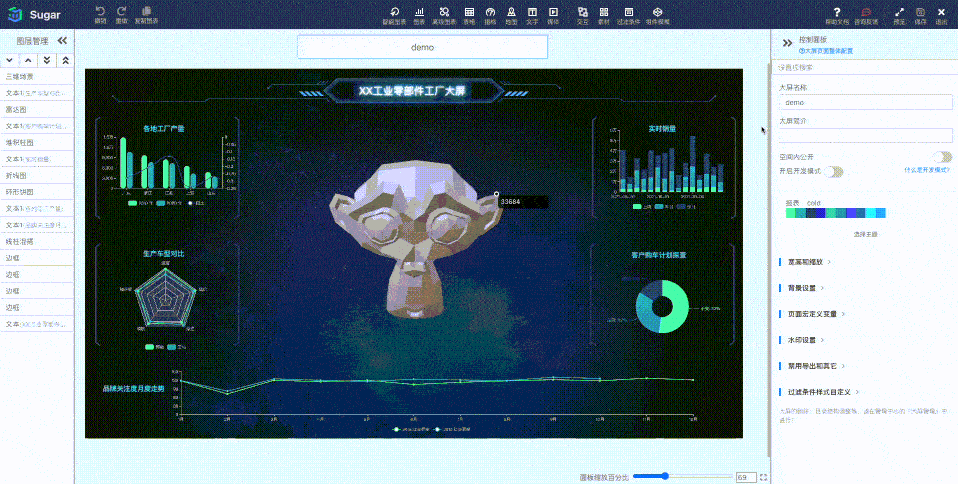Image resolution: width=958 pixels, height=484 pixels.
Task: Toggle the 空间内公开 switch
Action: (942, 157)
